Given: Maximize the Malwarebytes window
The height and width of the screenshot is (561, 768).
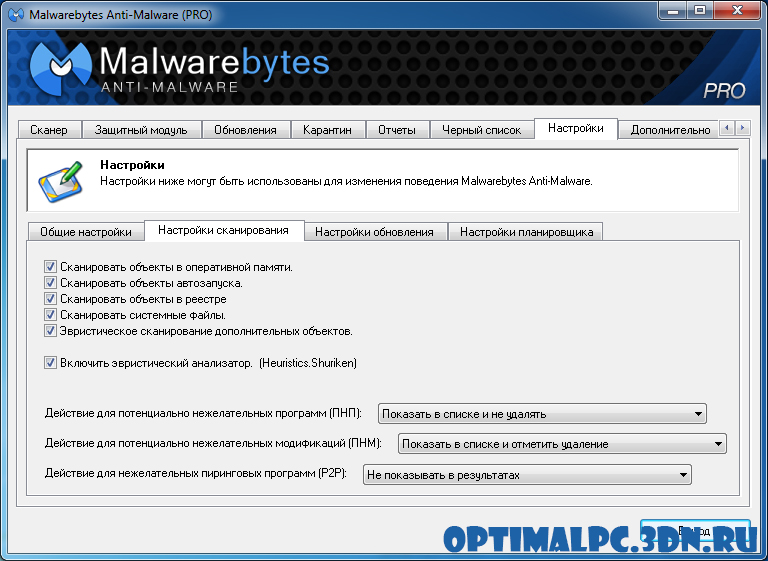Looking at the screenshot, I should click(x=700, y=11).
